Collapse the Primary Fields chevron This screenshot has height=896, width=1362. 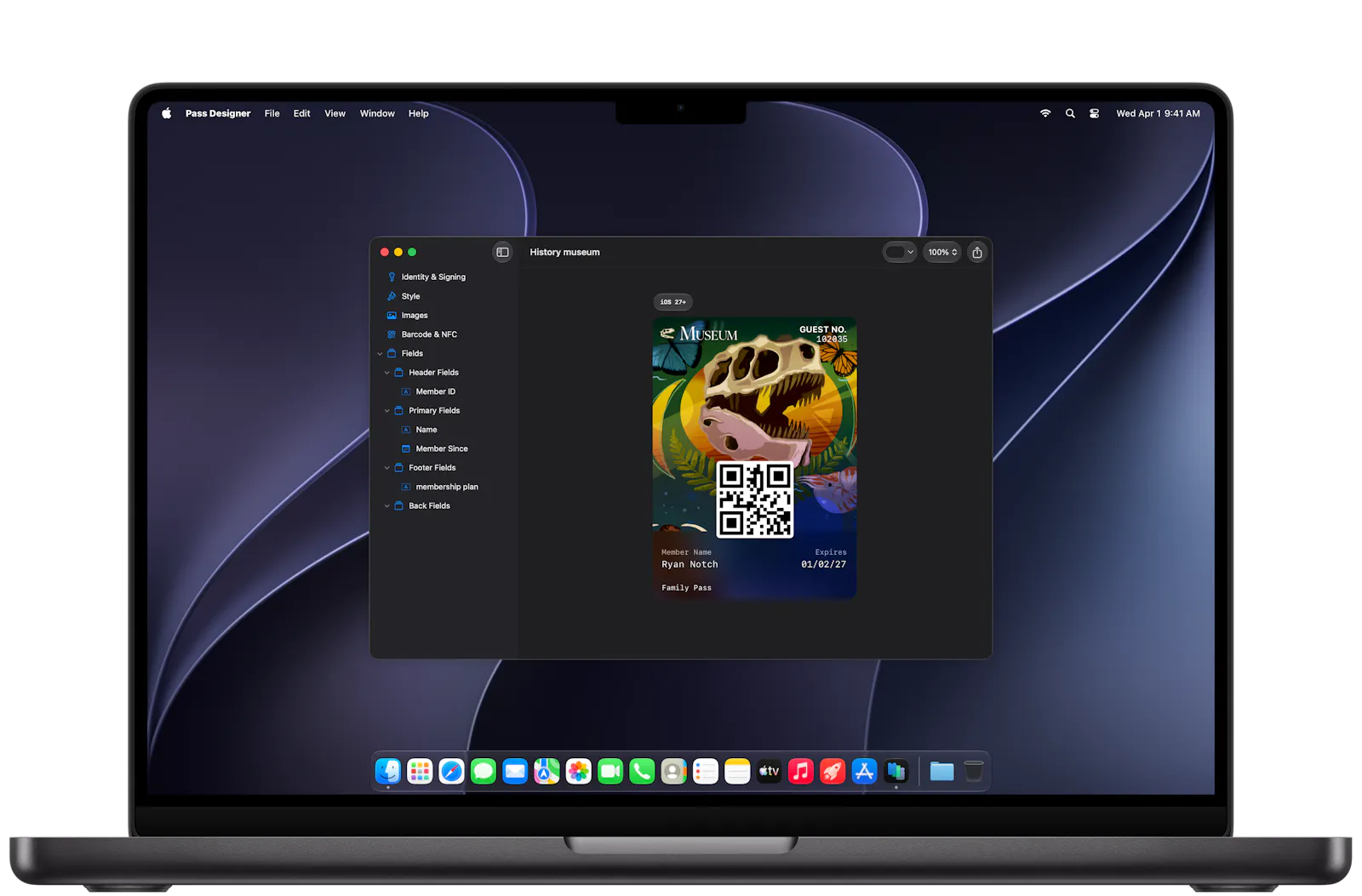(386, 411)
